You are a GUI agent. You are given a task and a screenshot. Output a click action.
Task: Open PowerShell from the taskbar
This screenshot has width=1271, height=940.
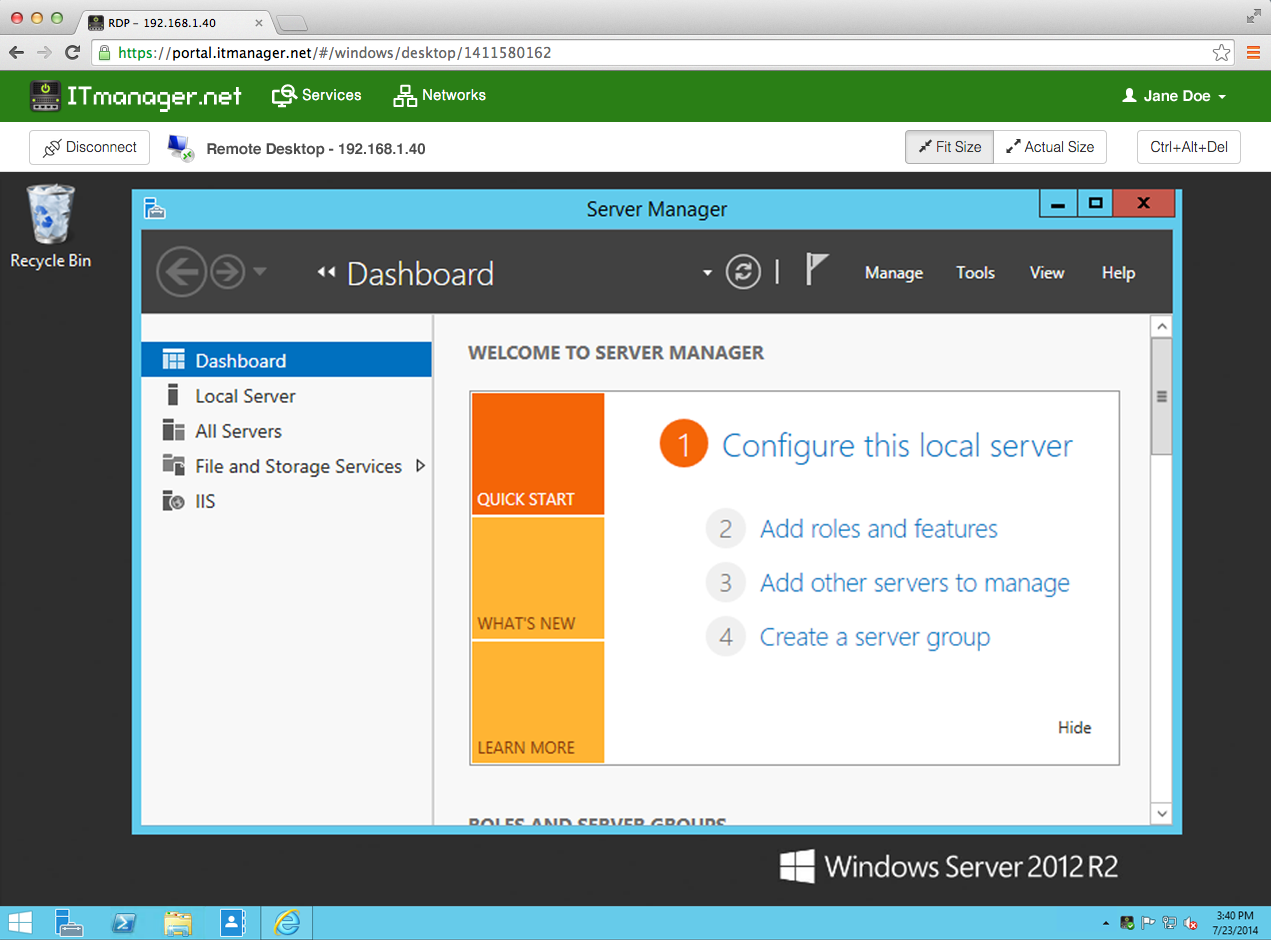[x=124, y=922]
